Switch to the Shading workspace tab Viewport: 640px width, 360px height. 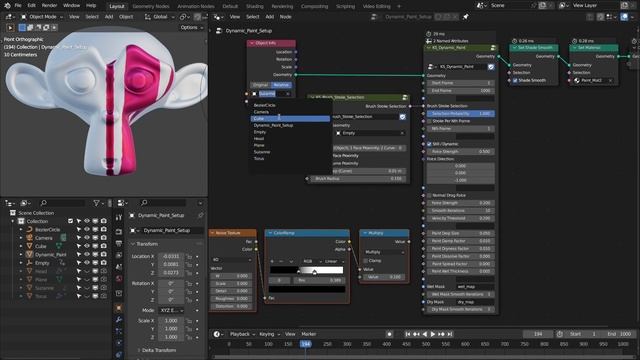point(255,6)
